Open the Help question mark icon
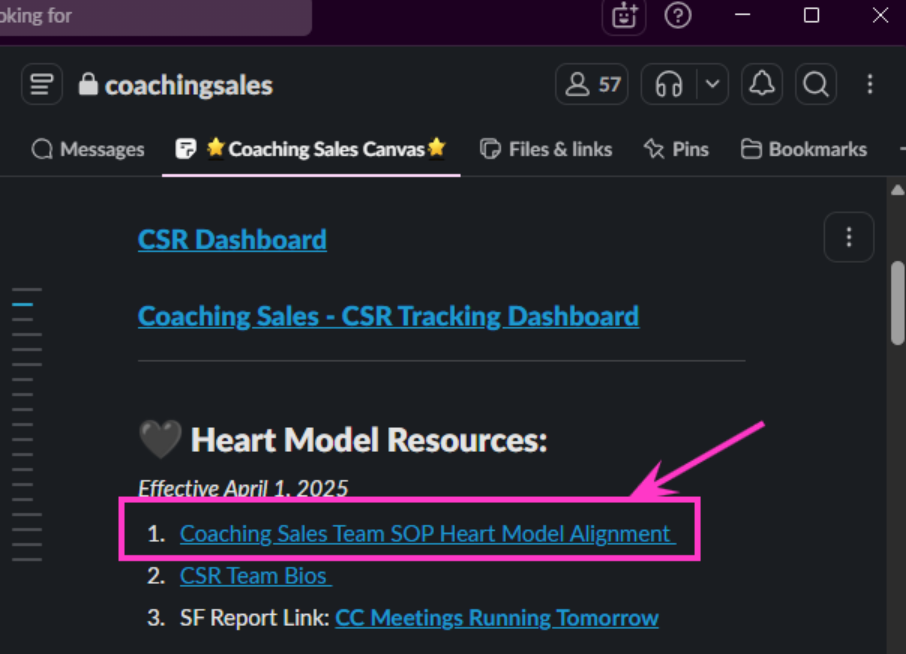The width and height of the screenshot is (906, 654). tap(677, 16)
